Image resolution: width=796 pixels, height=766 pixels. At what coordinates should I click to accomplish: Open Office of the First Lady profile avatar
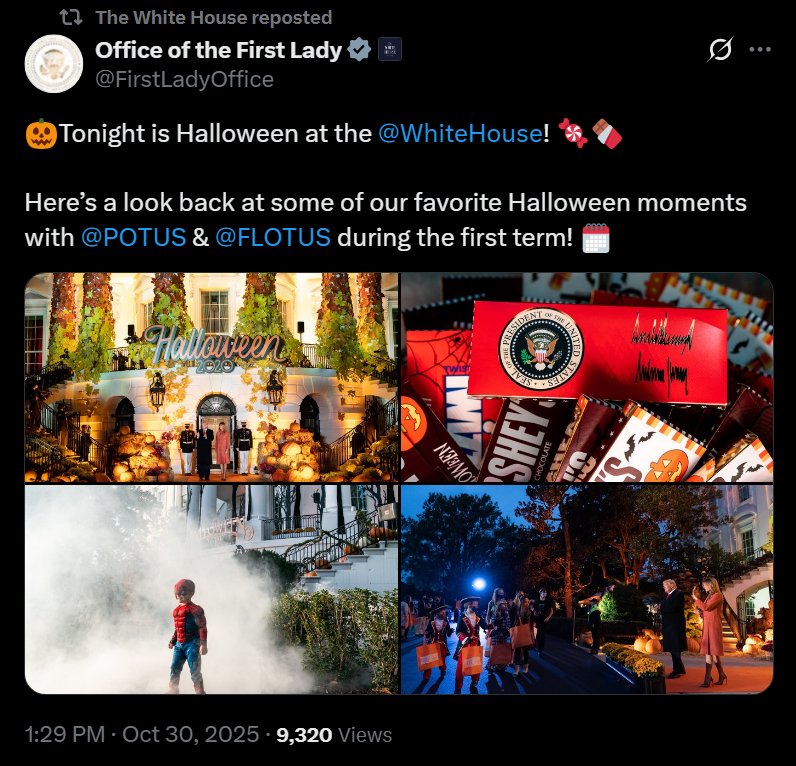coord(54,64)
